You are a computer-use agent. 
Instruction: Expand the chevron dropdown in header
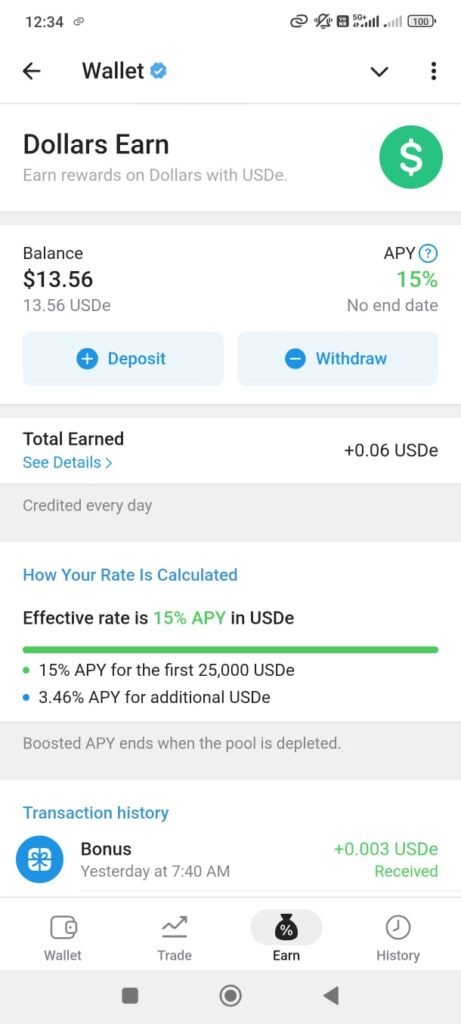tap(379, 72)
